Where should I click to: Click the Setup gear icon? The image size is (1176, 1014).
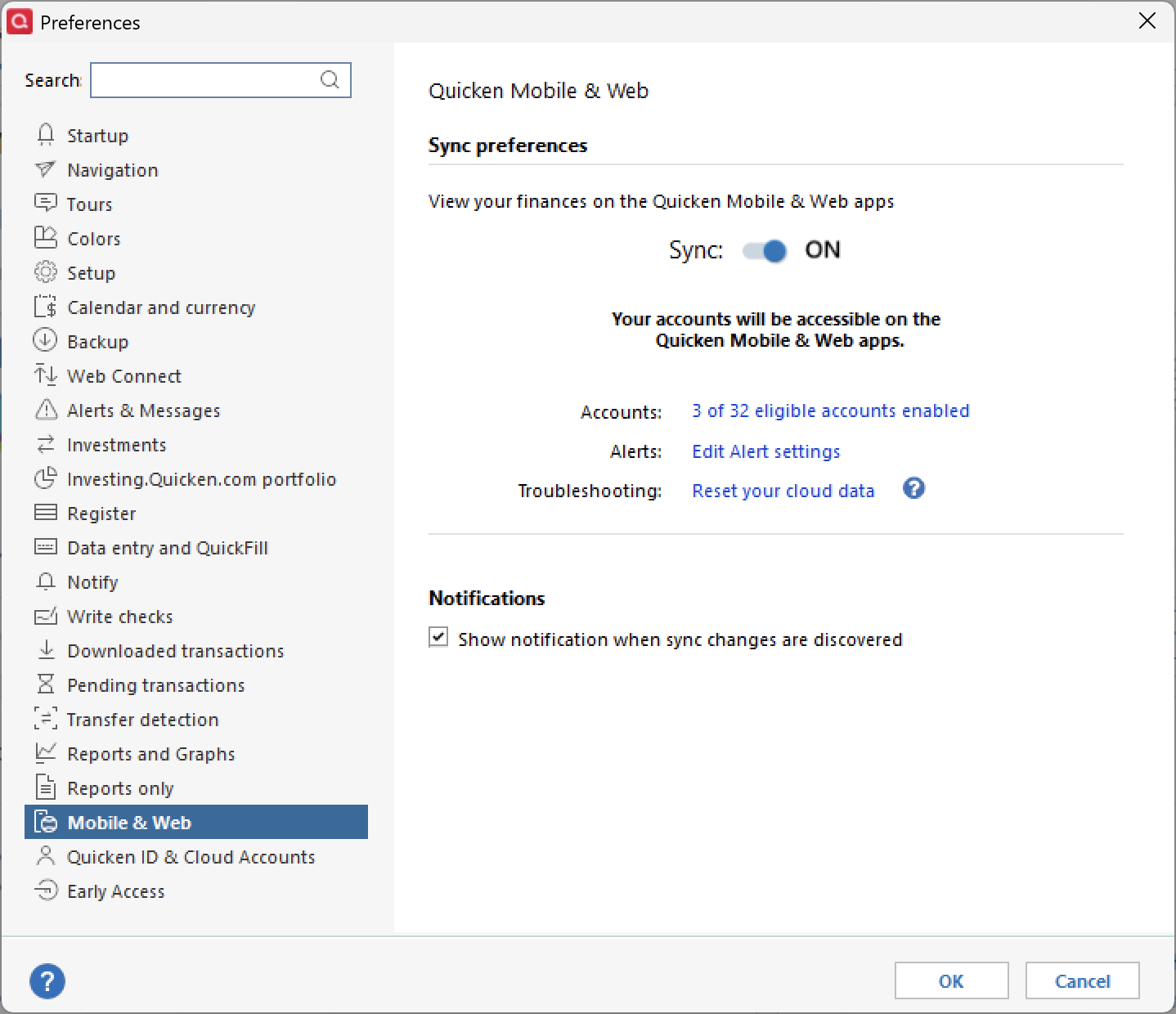(x=46, y=272)
